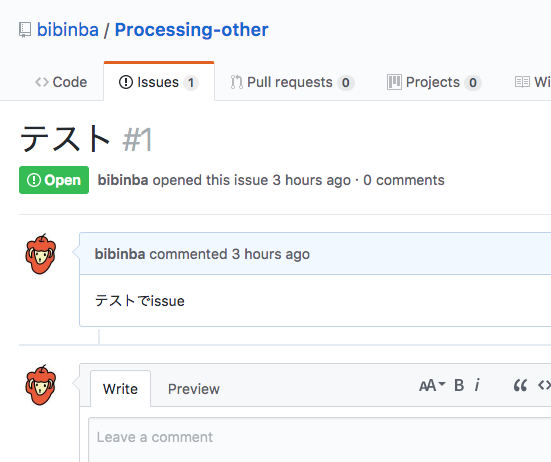Open the header text size AA dropdown
The image size is (551, 462).
[x=432, y=385]
